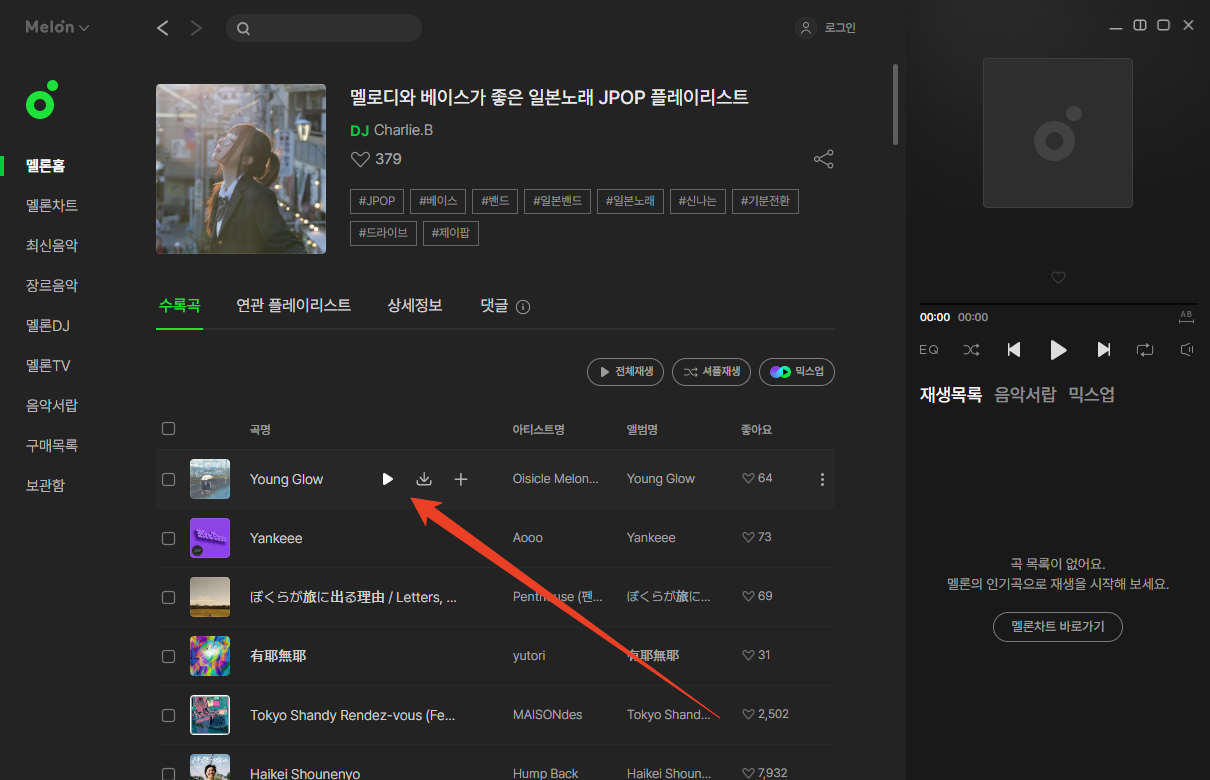Open the comments info tooltip icon
The height and width of the screenshot is (780, 1210).
(522, 307)
